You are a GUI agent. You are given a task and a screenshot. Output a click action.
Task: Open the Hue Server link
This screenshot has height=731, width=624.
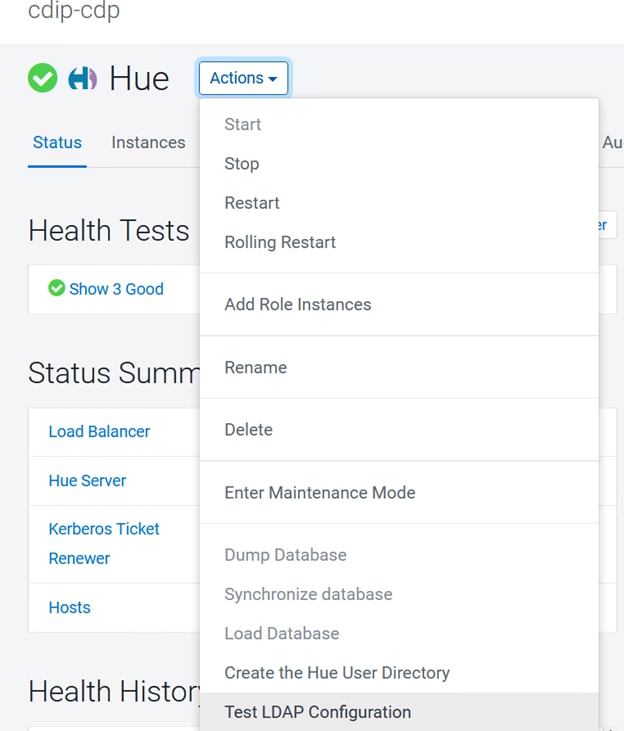(87, 480)
